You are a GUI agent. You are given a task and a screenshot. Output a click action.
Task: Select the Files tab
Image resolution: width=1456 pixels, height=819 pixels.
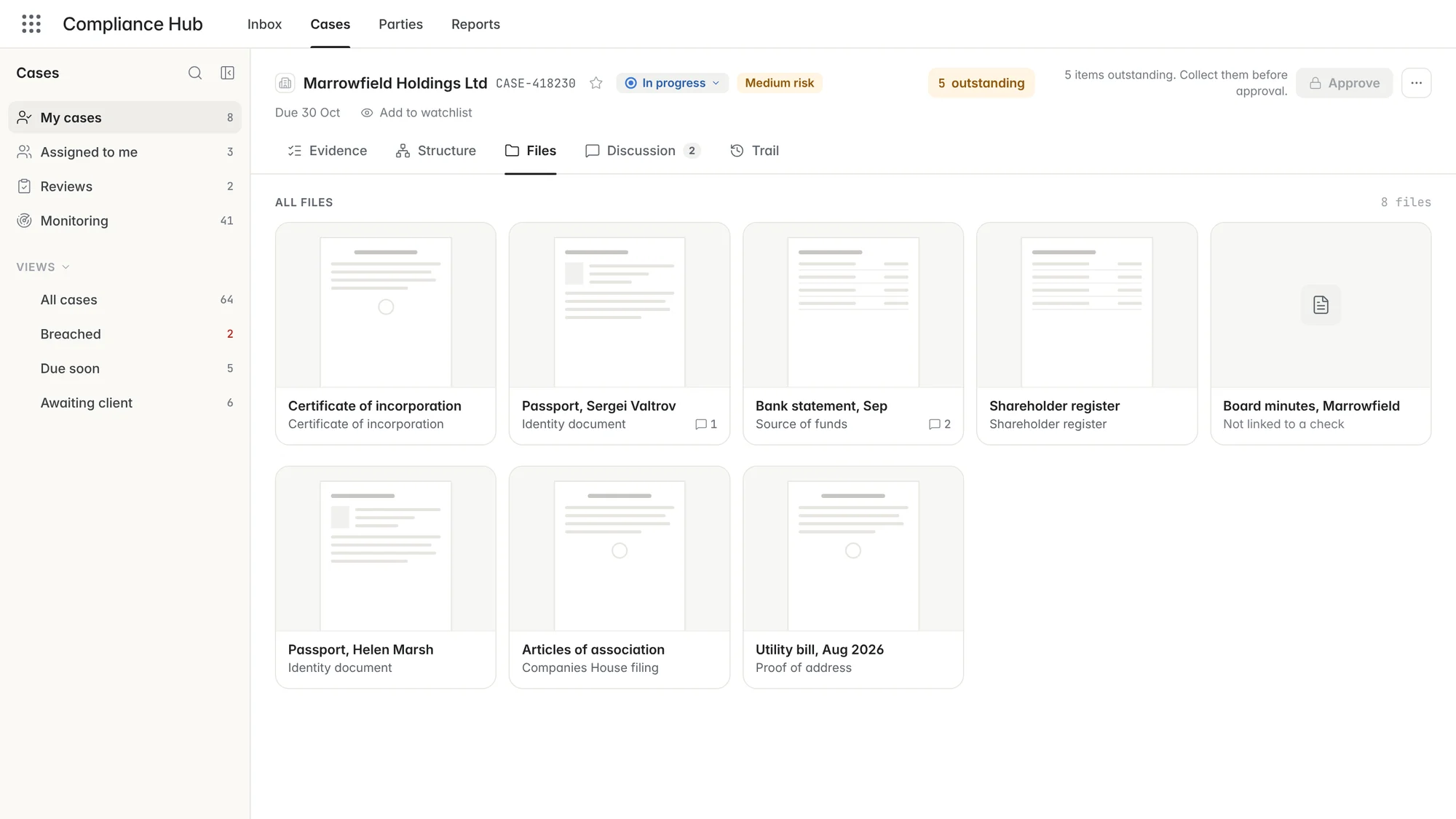pyautogui.click(x=530, y=151)
